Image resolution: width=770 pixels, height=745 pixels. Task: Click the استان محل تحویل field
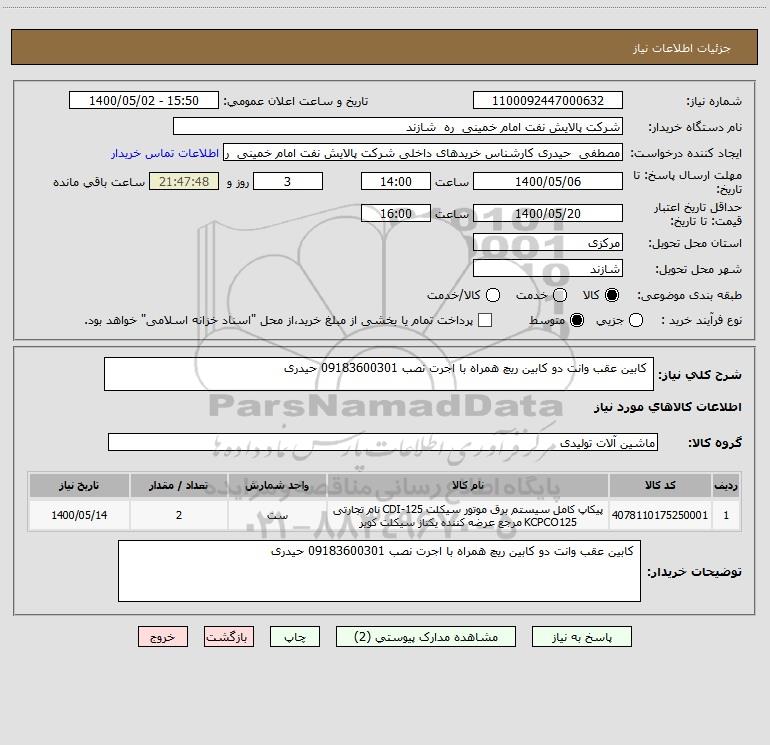tap(548, 243)
